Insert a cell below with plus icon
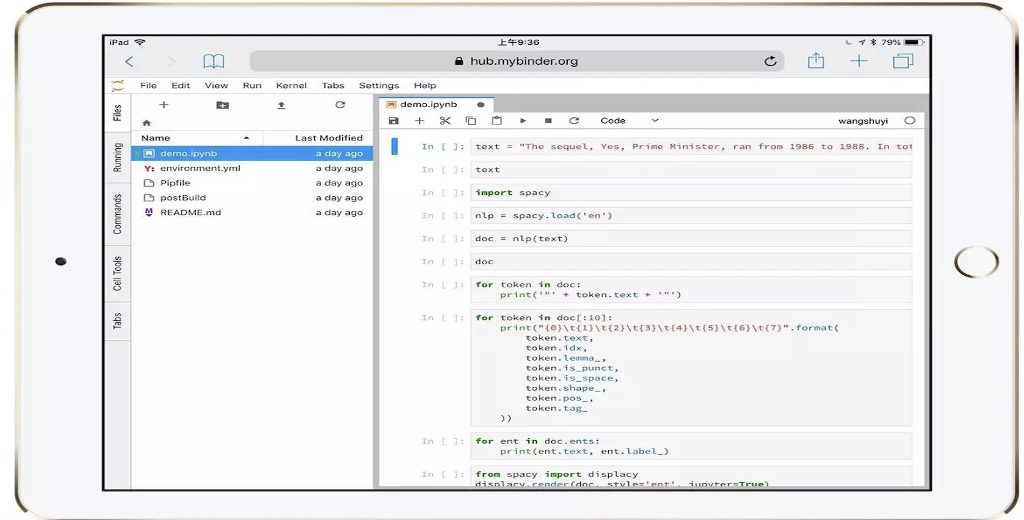The height and width of the screenshot is (520, 1024). pyautogui.click(x=419, y=121)
